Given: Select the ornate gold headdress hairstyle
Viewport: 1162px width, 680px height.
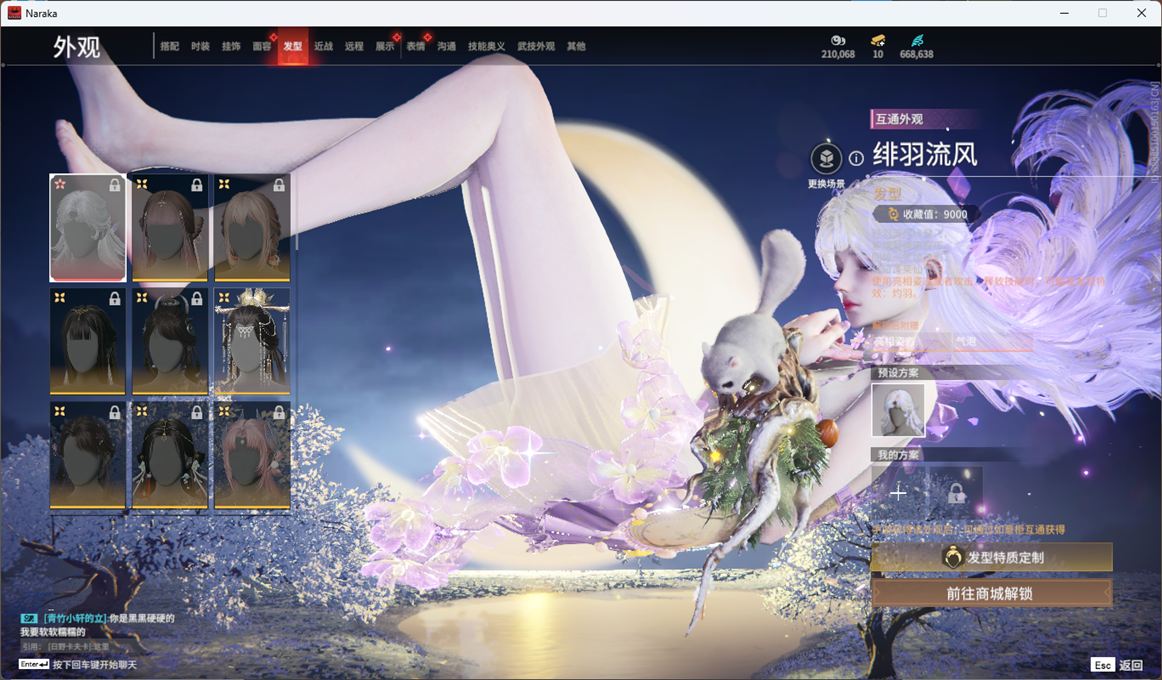Looking at the screenshot, I should [252, 341].
